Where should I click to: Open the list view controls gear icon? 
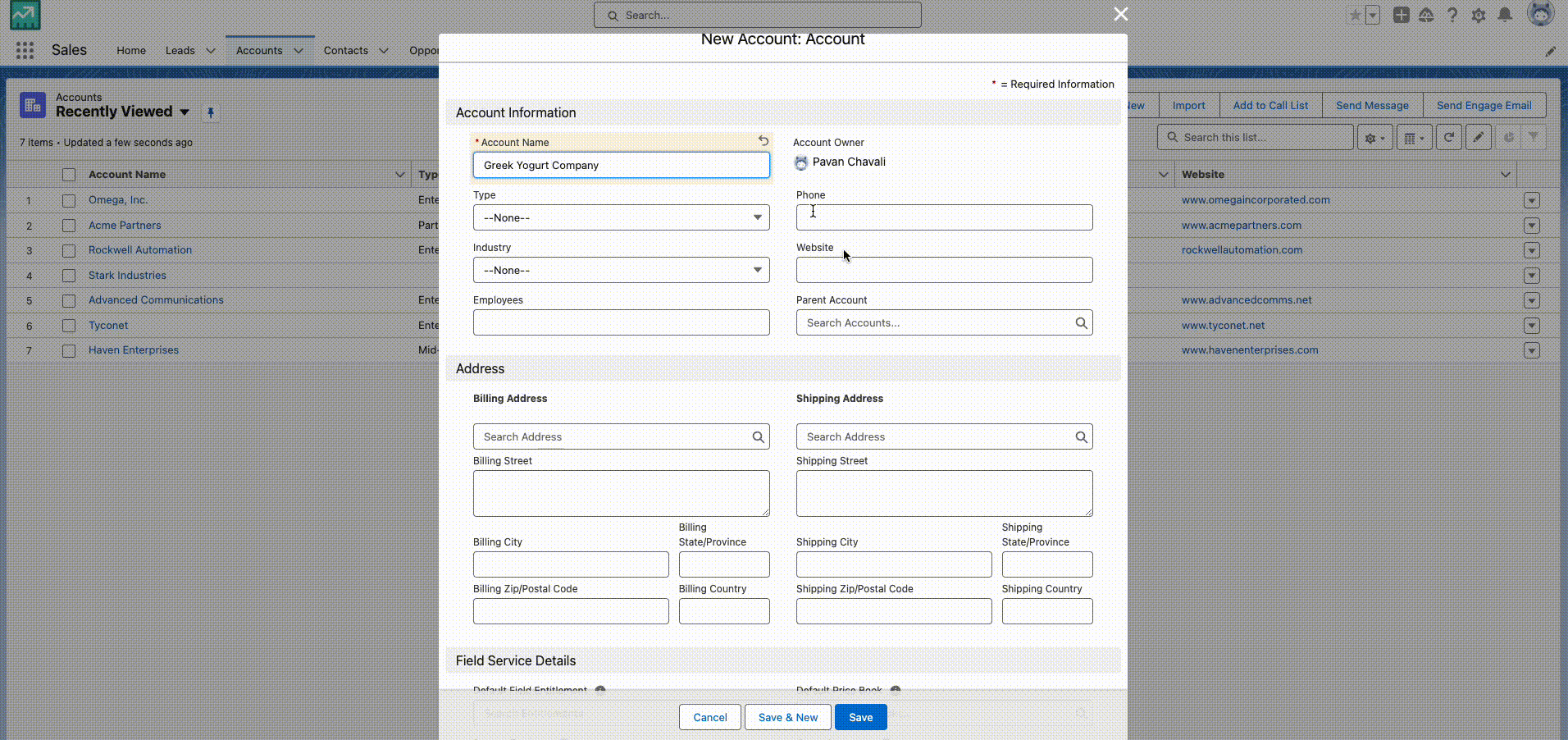1374,137
